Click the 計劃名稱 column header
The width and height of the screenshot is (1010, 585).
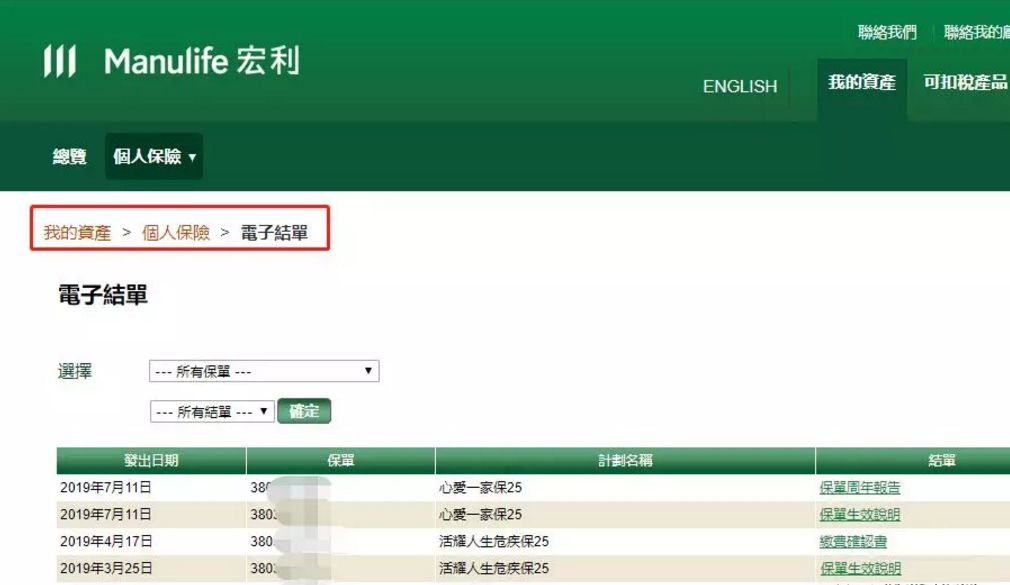click(625, 460)
